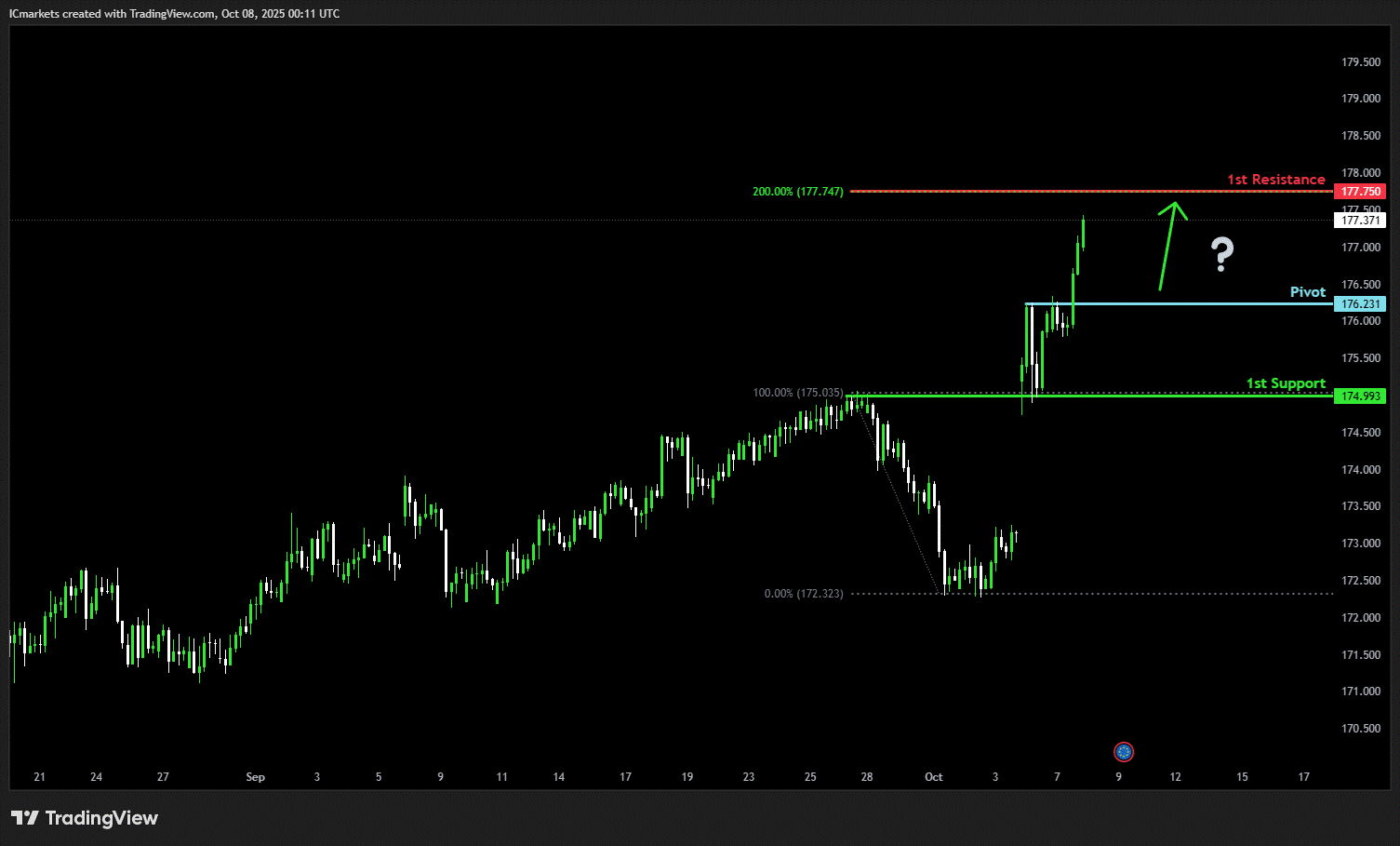The image size is (1400, 846).
Task: Click the 1st Resistance text label
Action: pyautogui.click(x=1275, y=180)
